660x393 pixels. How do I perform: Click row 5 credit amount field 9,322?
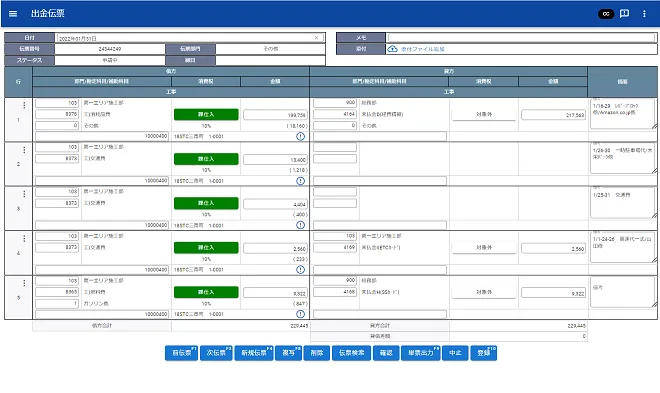click(x=553, y=293)
